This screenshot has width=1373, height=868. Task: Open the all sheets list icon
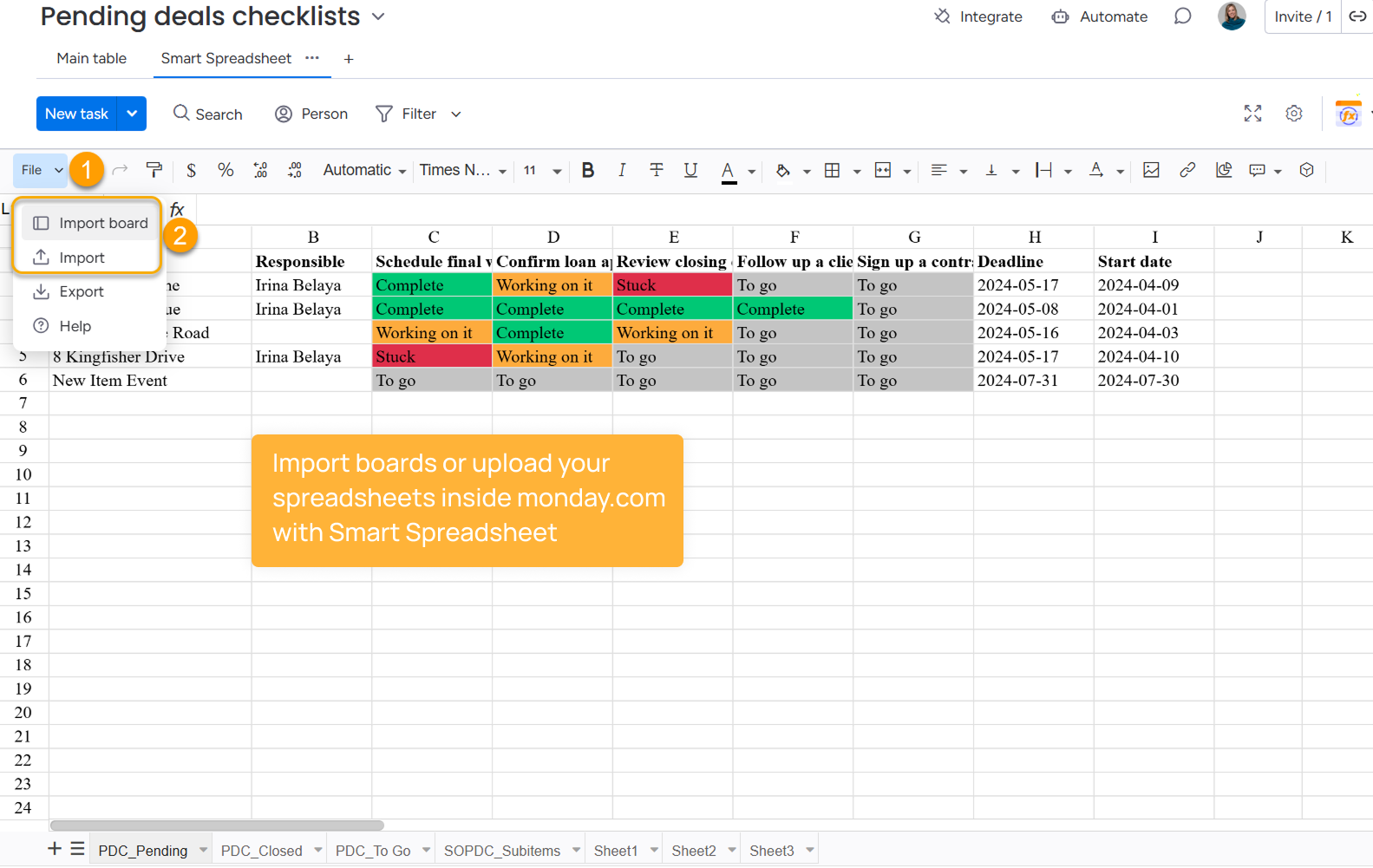(78, 849)
